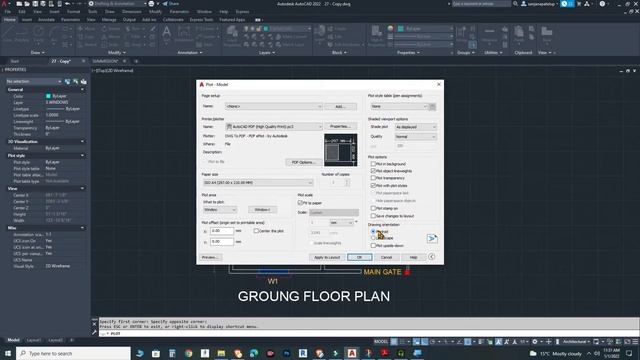Click the Match Properties icon
The image size is (640, 360).
point(376,35)
